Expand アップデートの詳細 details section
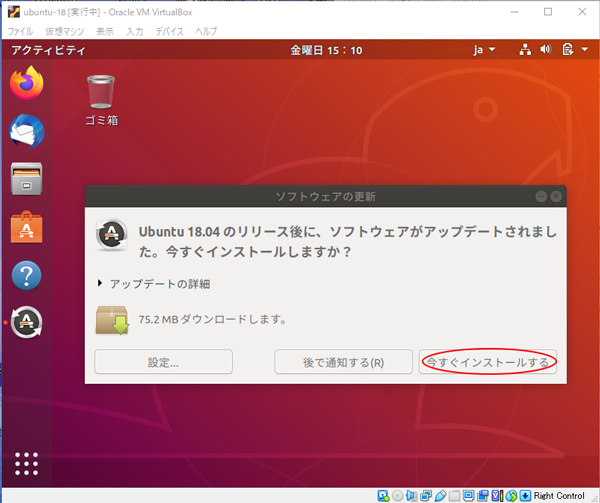 [x=153, y=284]
